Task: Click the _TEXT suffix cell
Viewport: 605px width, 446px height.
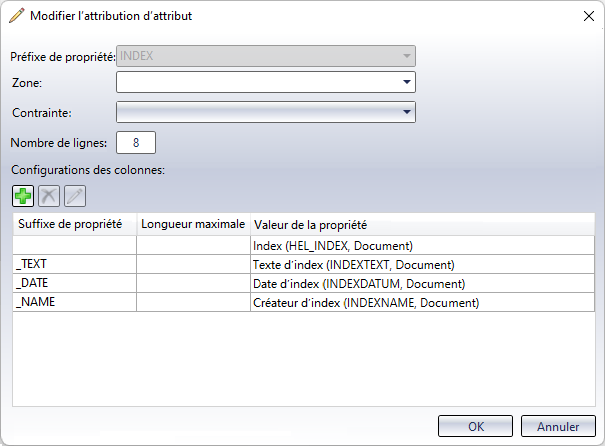Action: (74, 264)
